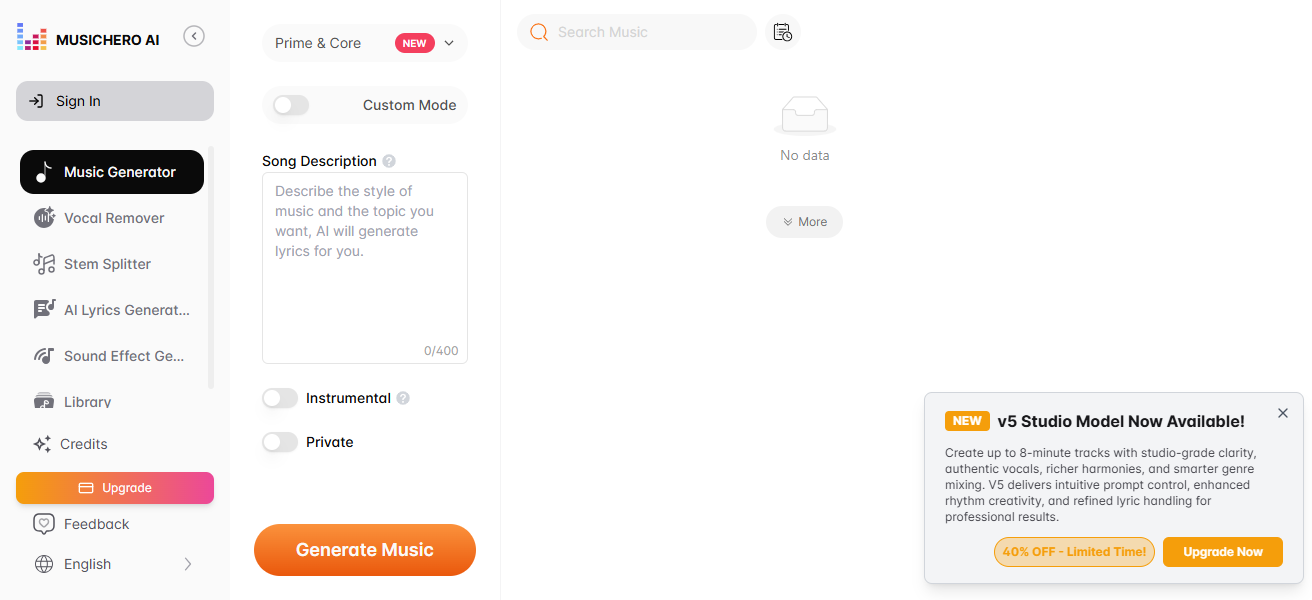This screenshot has width=1312, height=600.
Task: Click the Sign In button
Action: point(114,100)
